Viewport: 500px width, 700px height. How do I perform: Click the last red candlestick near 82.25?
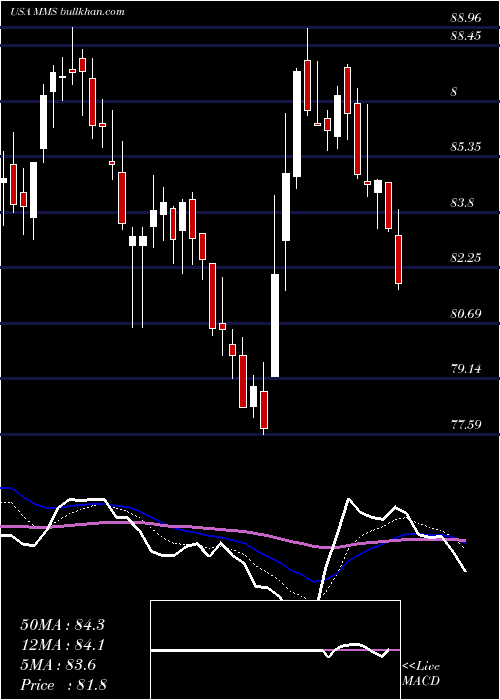click(x=398, y=259)
